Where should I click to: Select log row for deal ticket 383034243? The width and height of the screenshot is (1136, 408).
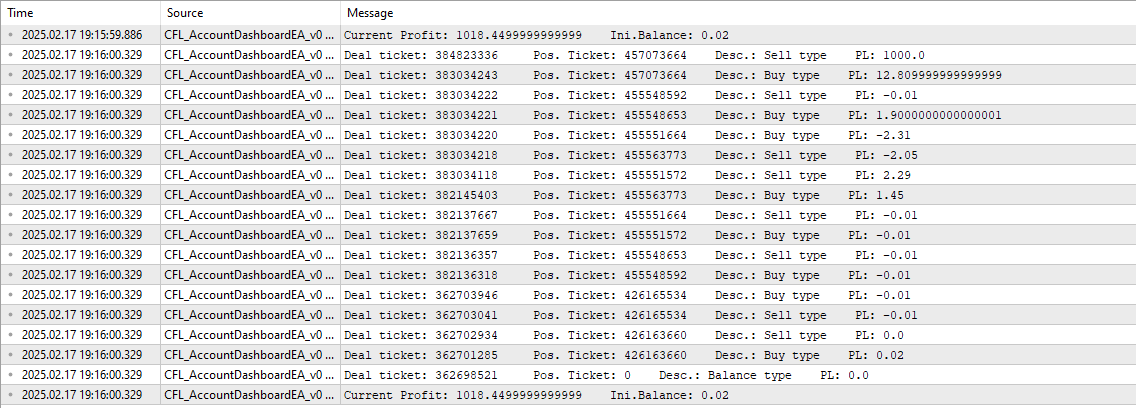pyautogui.click(x=568, y=75)
